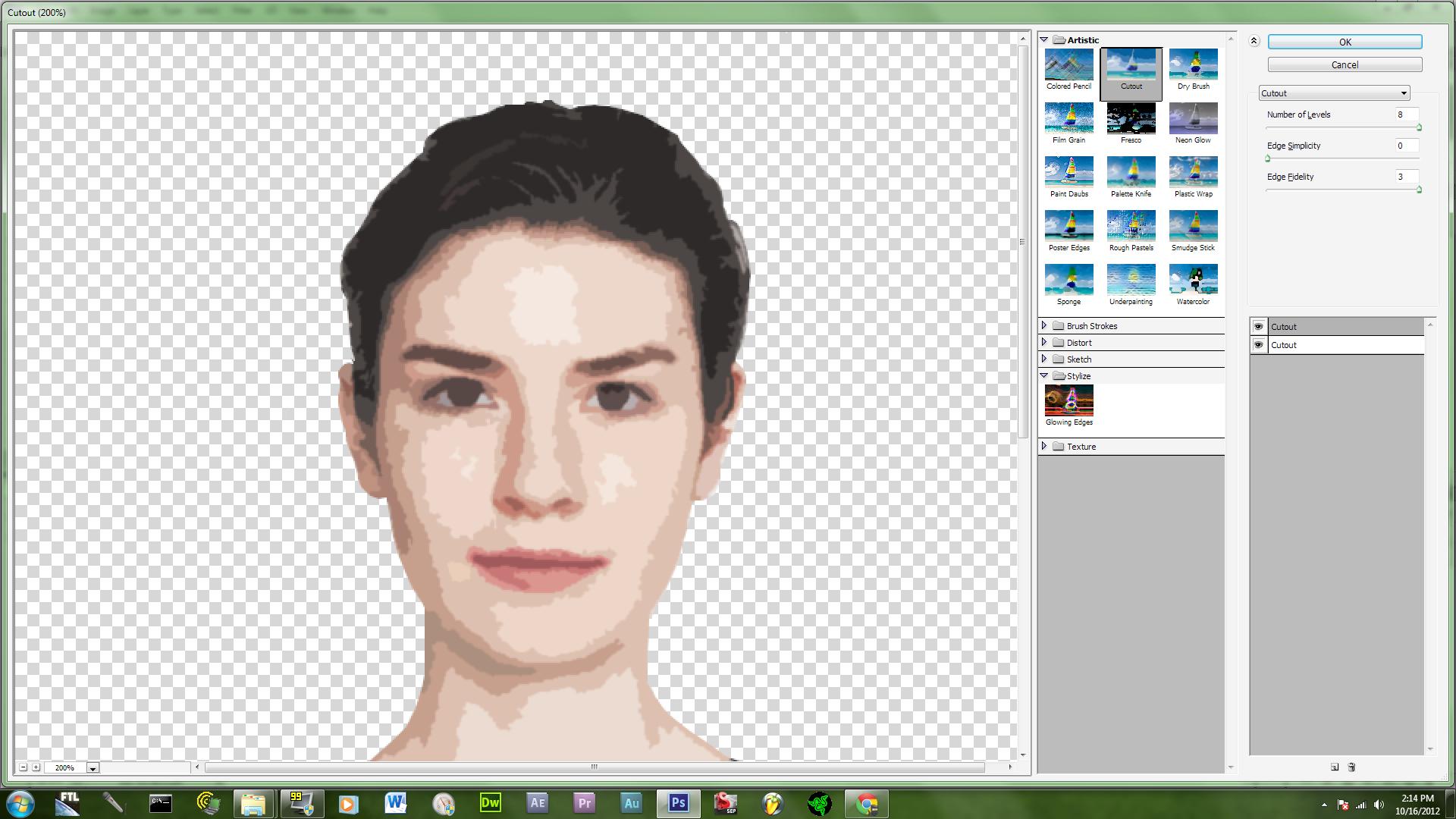
Task: Select the lower Cutout effect layer row
Action: (x=1337, y=345)
